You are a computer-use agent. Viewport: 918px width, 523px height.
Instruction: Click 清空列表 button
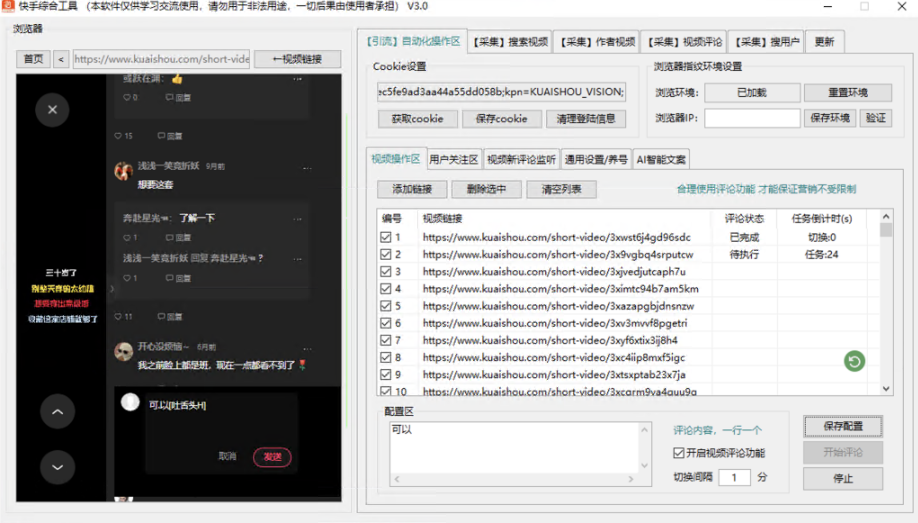[x=561, y=189]
